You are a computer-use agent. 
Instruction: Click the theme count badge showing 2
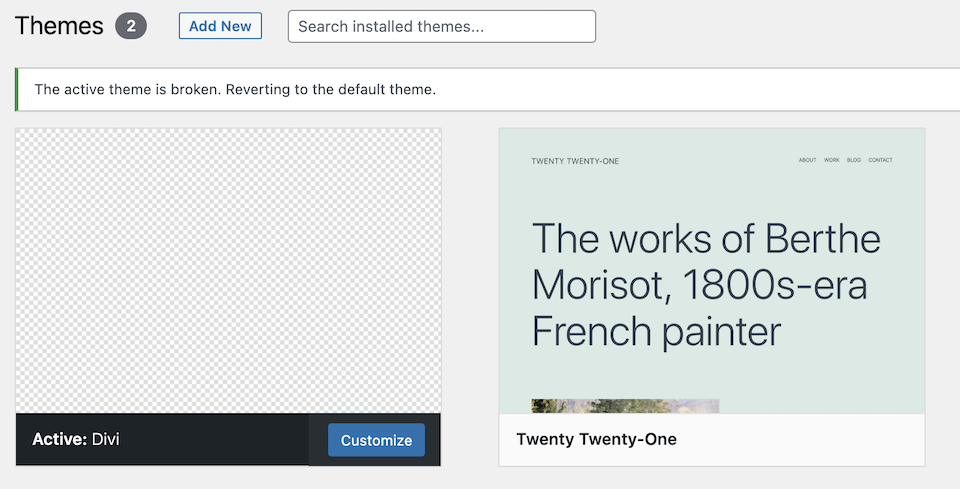[x=131, y=26]
